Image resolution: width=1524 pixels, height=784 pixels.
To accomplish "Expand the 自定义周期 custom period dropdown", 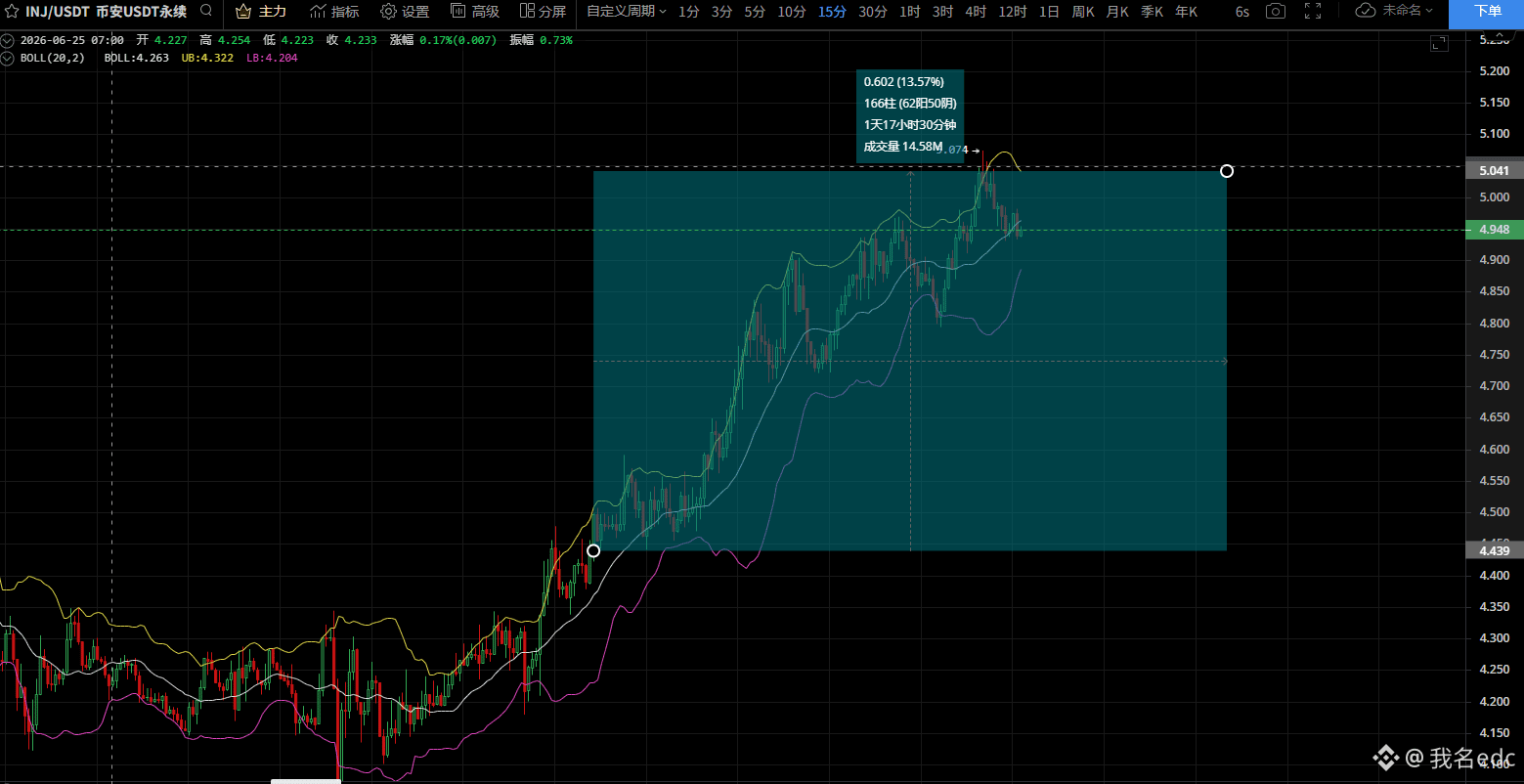I will tap(627, 12).
